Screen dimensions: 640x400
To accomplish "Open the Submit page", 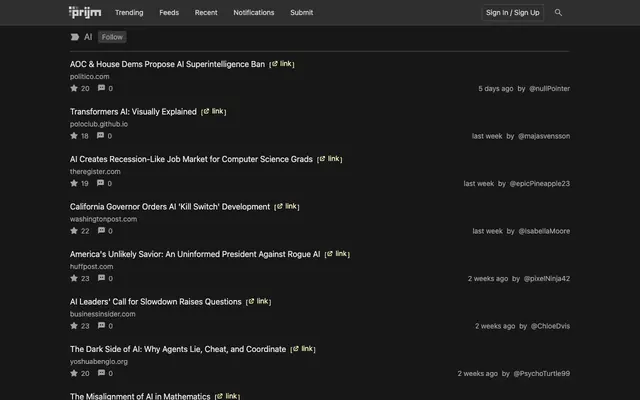I will click(302, 13).
